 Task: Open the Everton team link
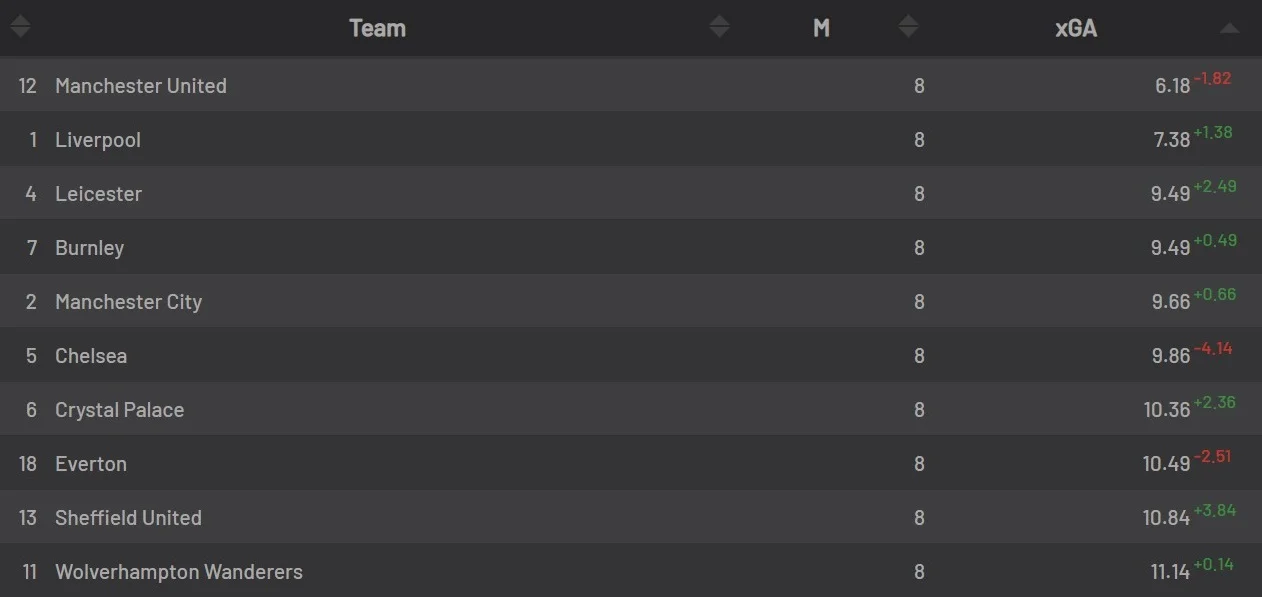(x=91, y=464)
